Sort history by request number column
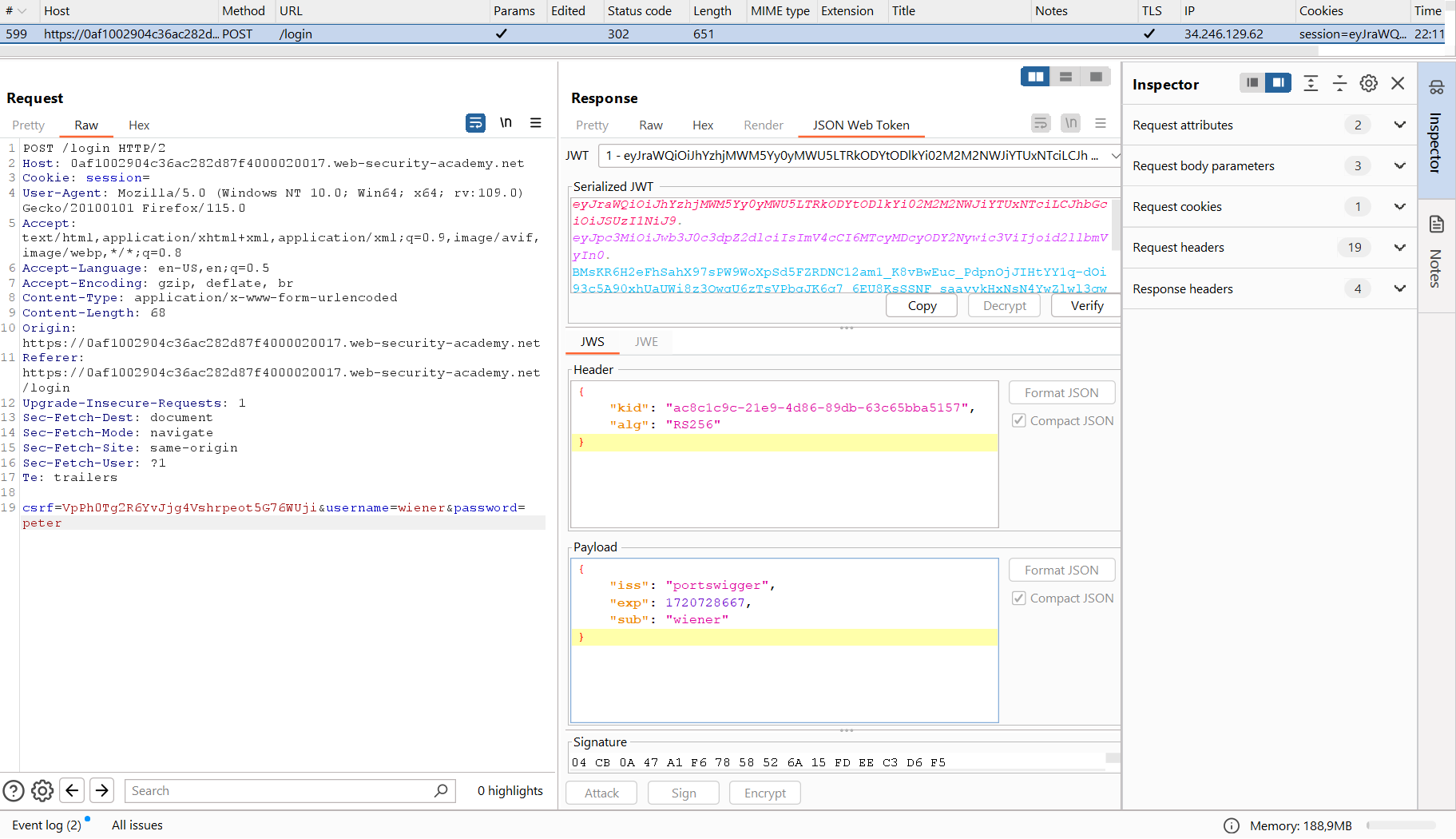1456x839 pixels. 16,10
